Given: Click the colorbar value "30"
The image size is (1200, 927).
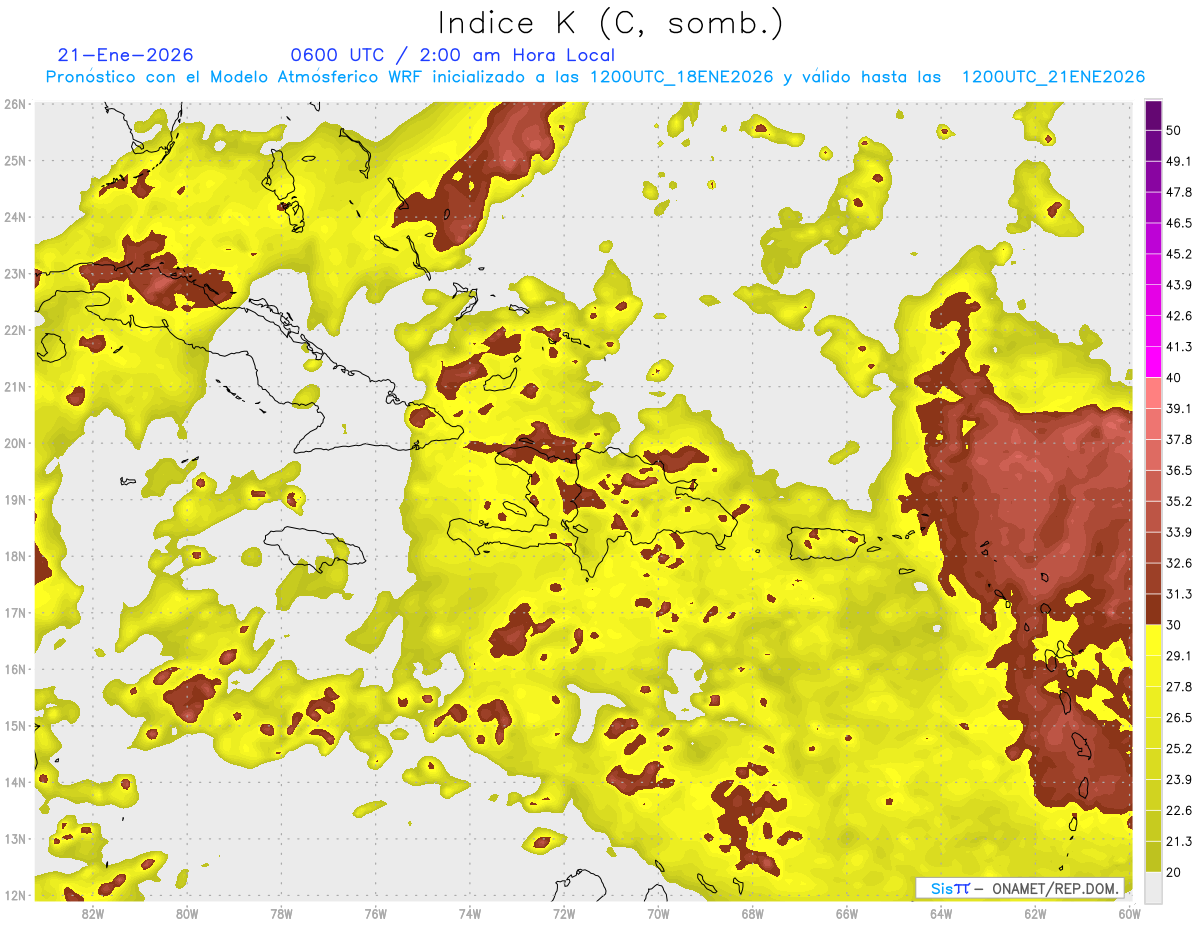Looking at the screenshot, I should pyautogui.click(x=1175, y=625).
